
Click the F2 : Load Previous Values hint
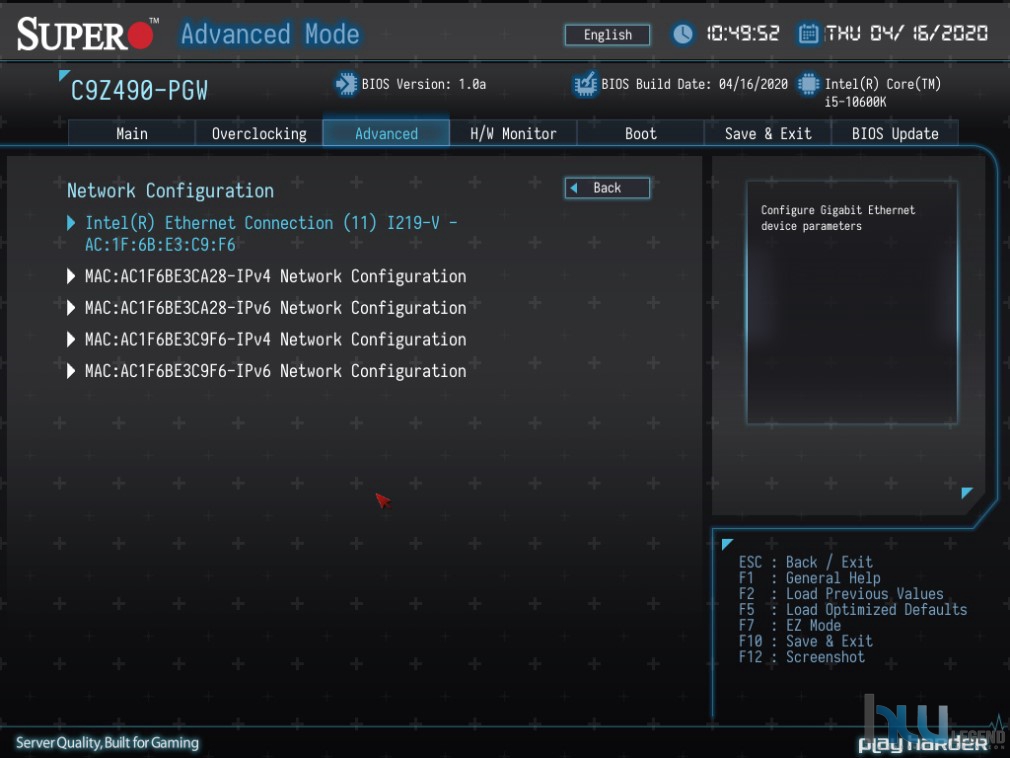point(841,594)
